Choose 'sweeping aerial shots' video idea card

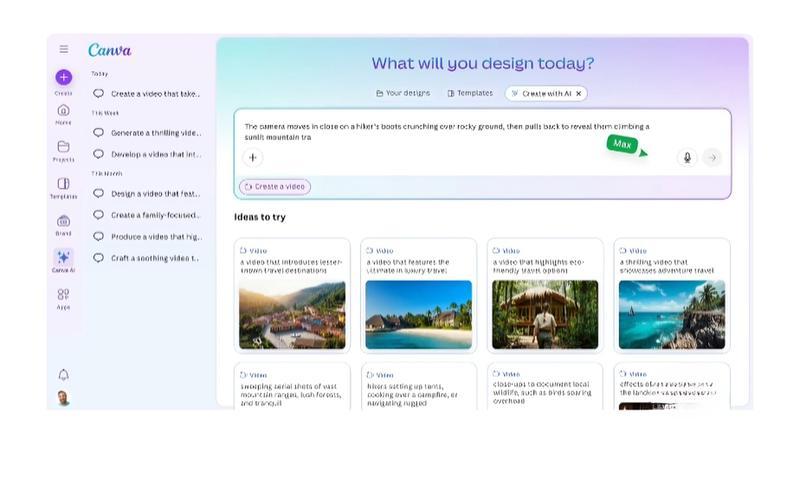292,387
